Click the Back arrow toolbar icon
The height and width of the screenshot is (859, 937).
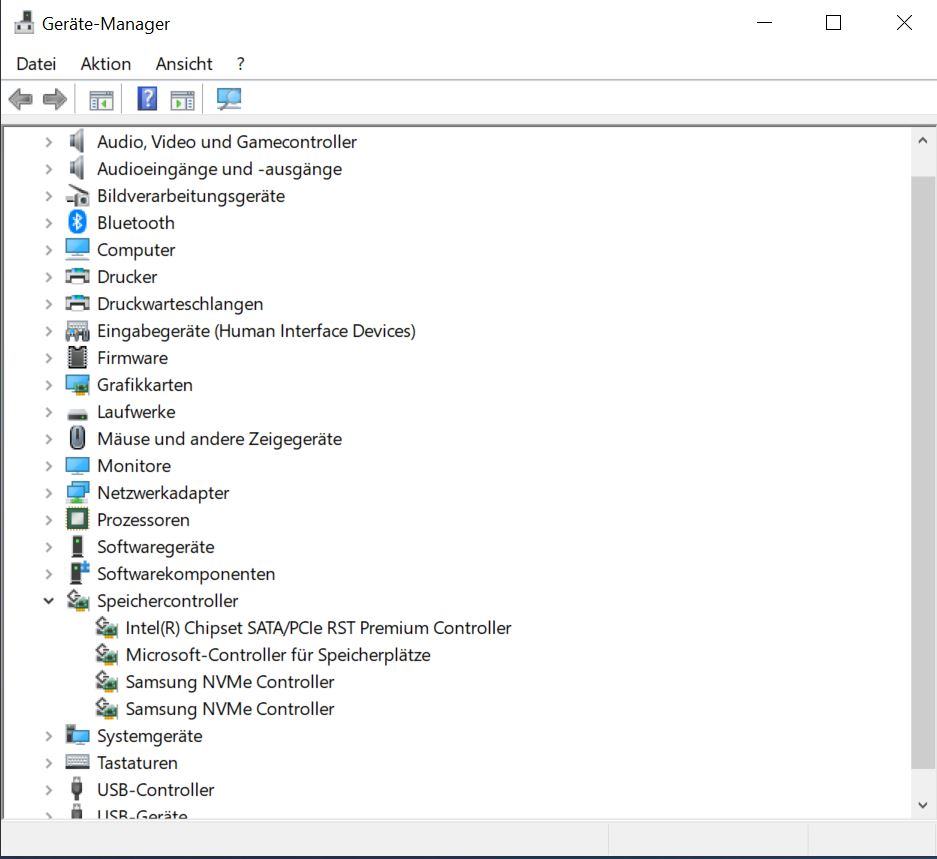pos(21,99)
